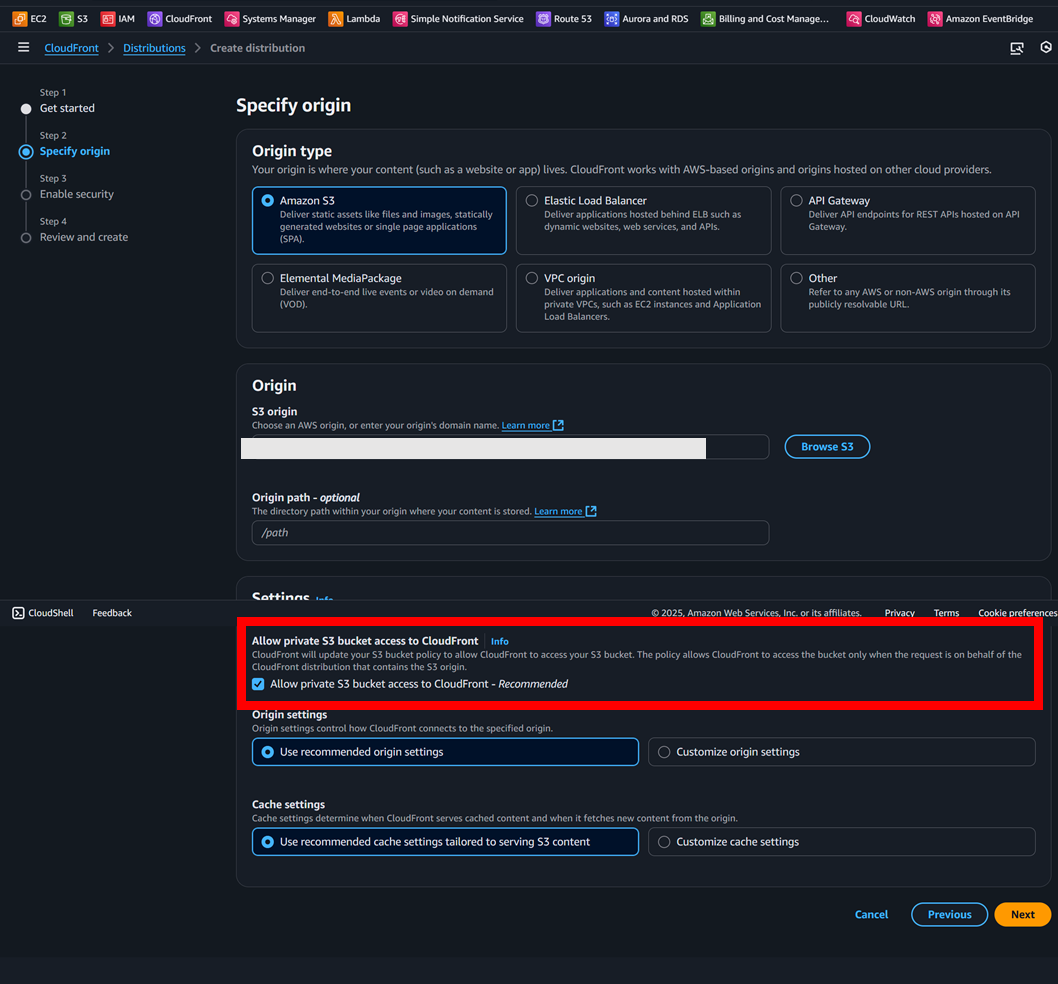Select Elastic Load Balancer origin type
The height and width of the screenshot is (984, 1058).
click(x=644, y=220)
